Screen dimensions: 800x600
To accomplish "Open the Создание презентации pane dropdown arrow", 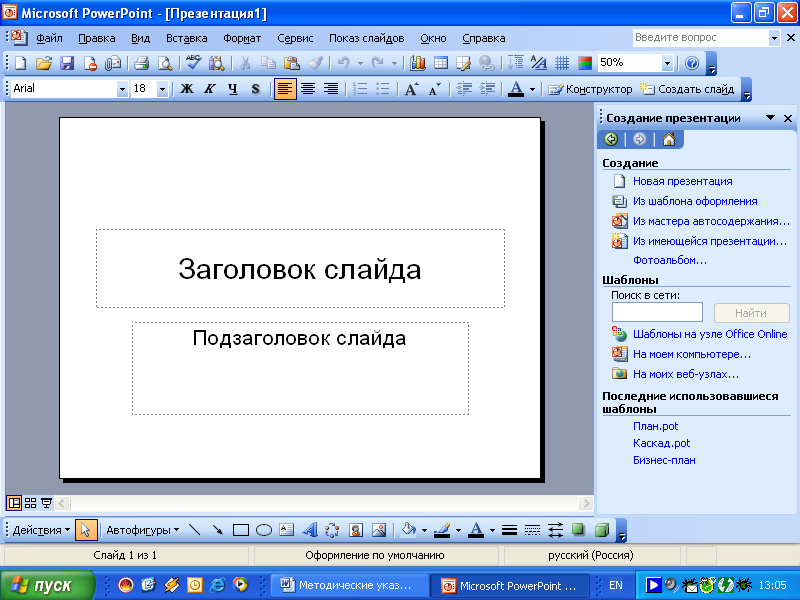I will [770, 118].
